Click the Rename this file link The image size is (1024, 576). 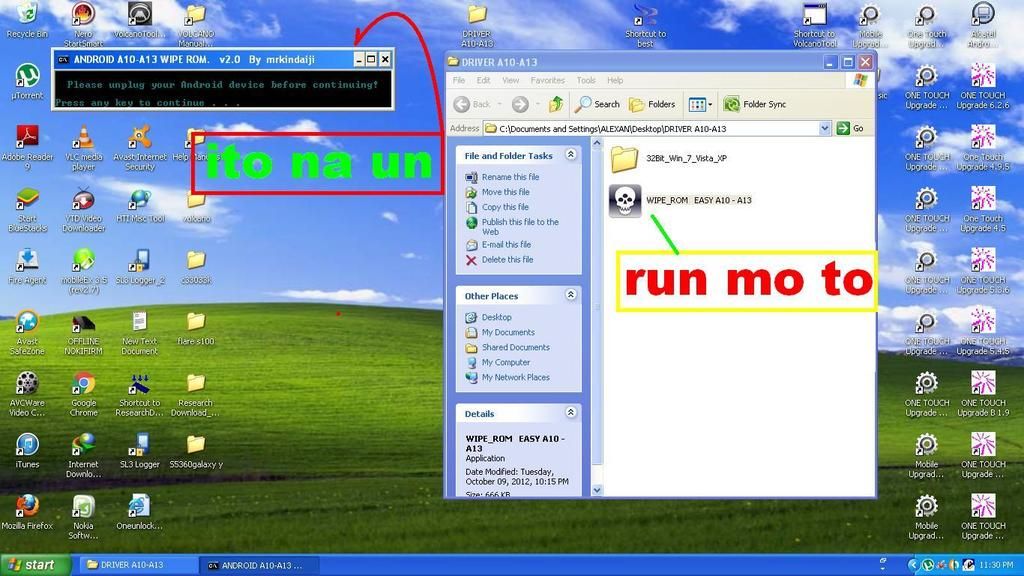coord(510,177)
